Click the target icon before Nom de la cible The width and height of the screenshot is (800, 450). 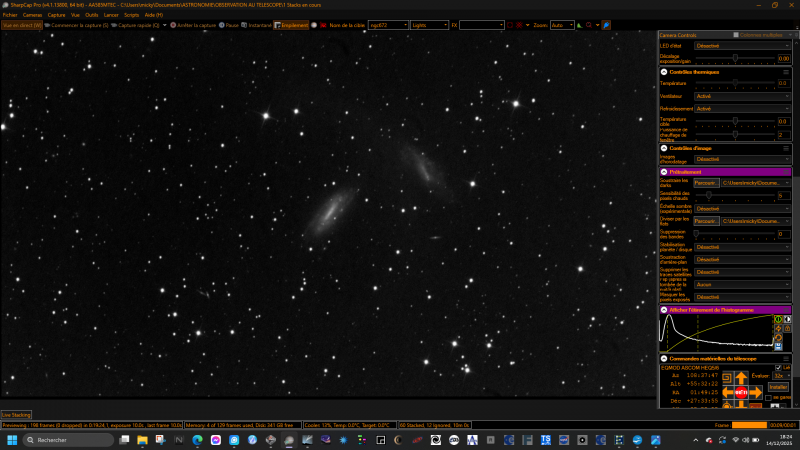click(323, 25)
